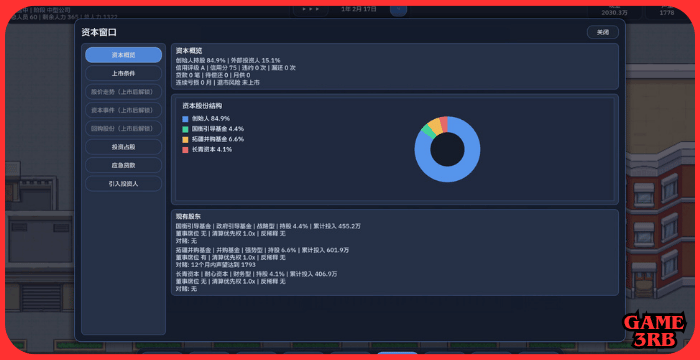
Task: Click the 连续亏损 0 月 overview line
Action: [x=218, y=83]
